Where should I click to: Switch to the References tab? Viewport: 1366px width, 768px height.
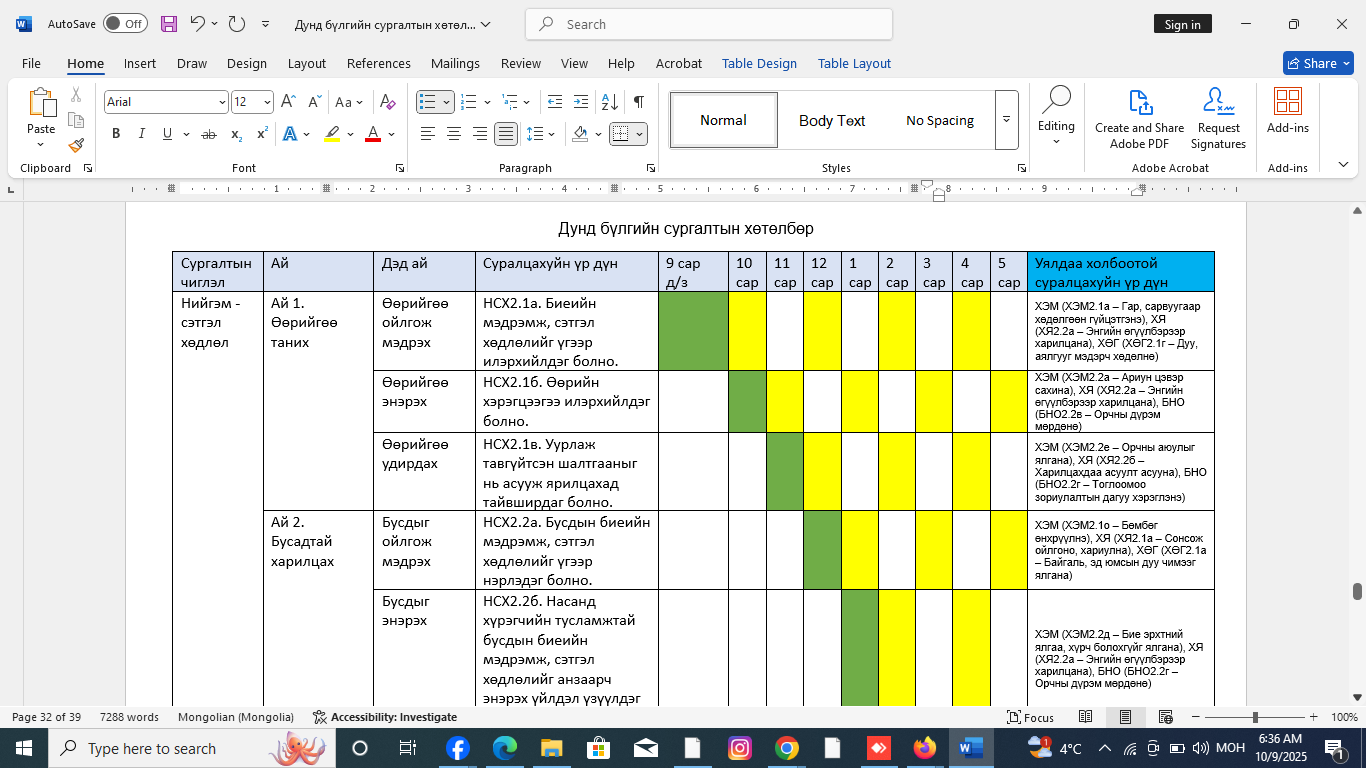[378, 63]
